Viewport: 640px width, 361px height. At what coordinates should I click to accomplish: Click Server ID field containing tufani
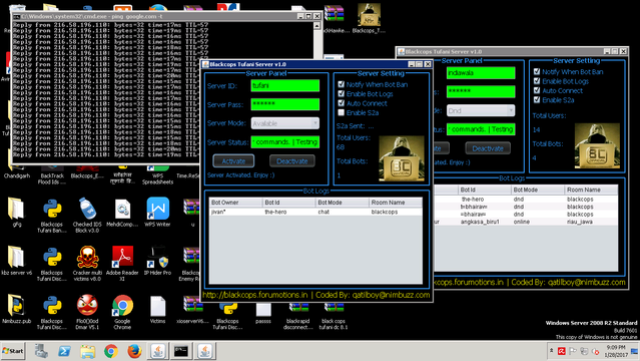click(285, 86)
